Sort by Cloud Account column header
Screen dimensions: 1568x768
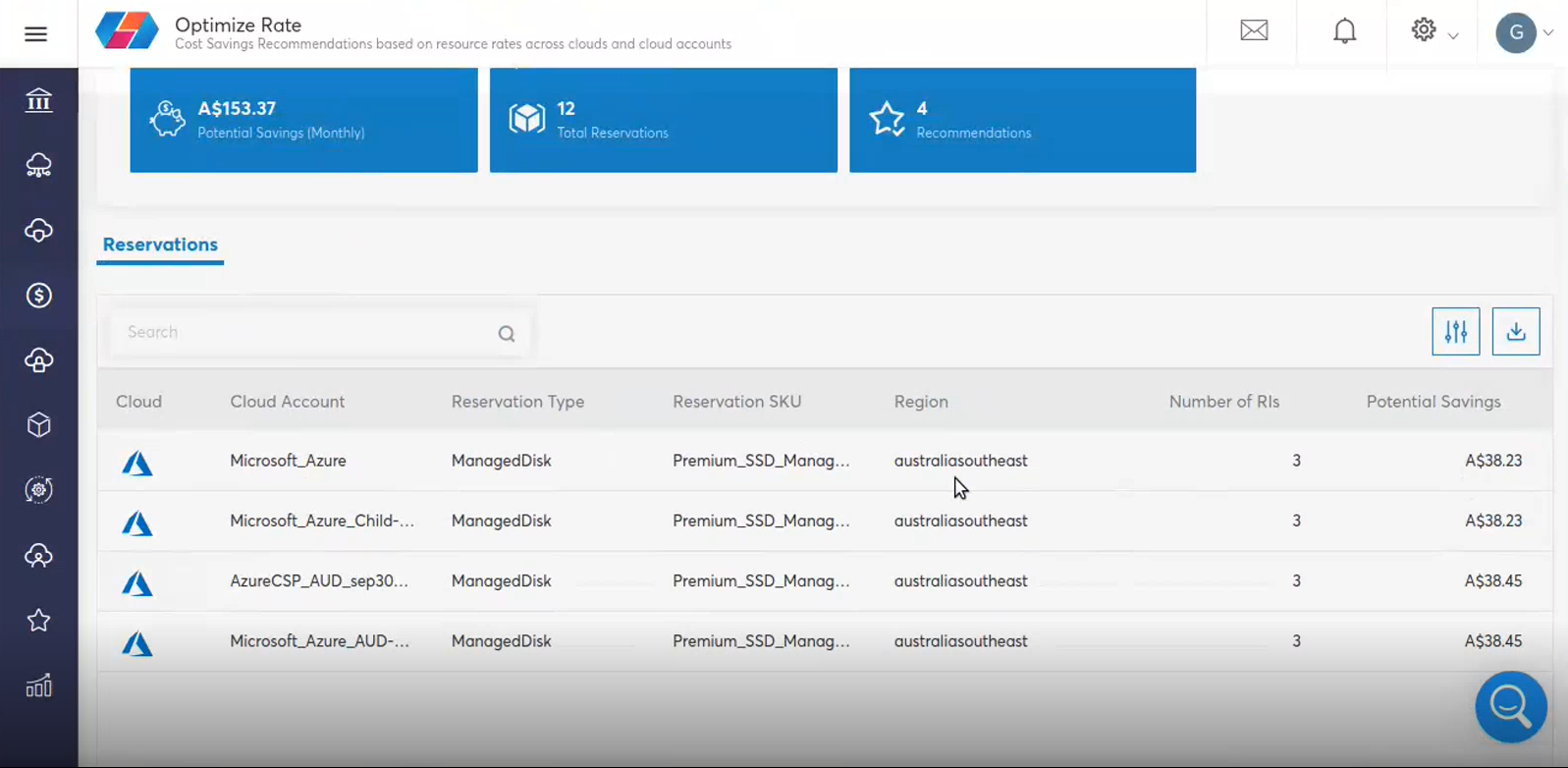pos(287,402)
